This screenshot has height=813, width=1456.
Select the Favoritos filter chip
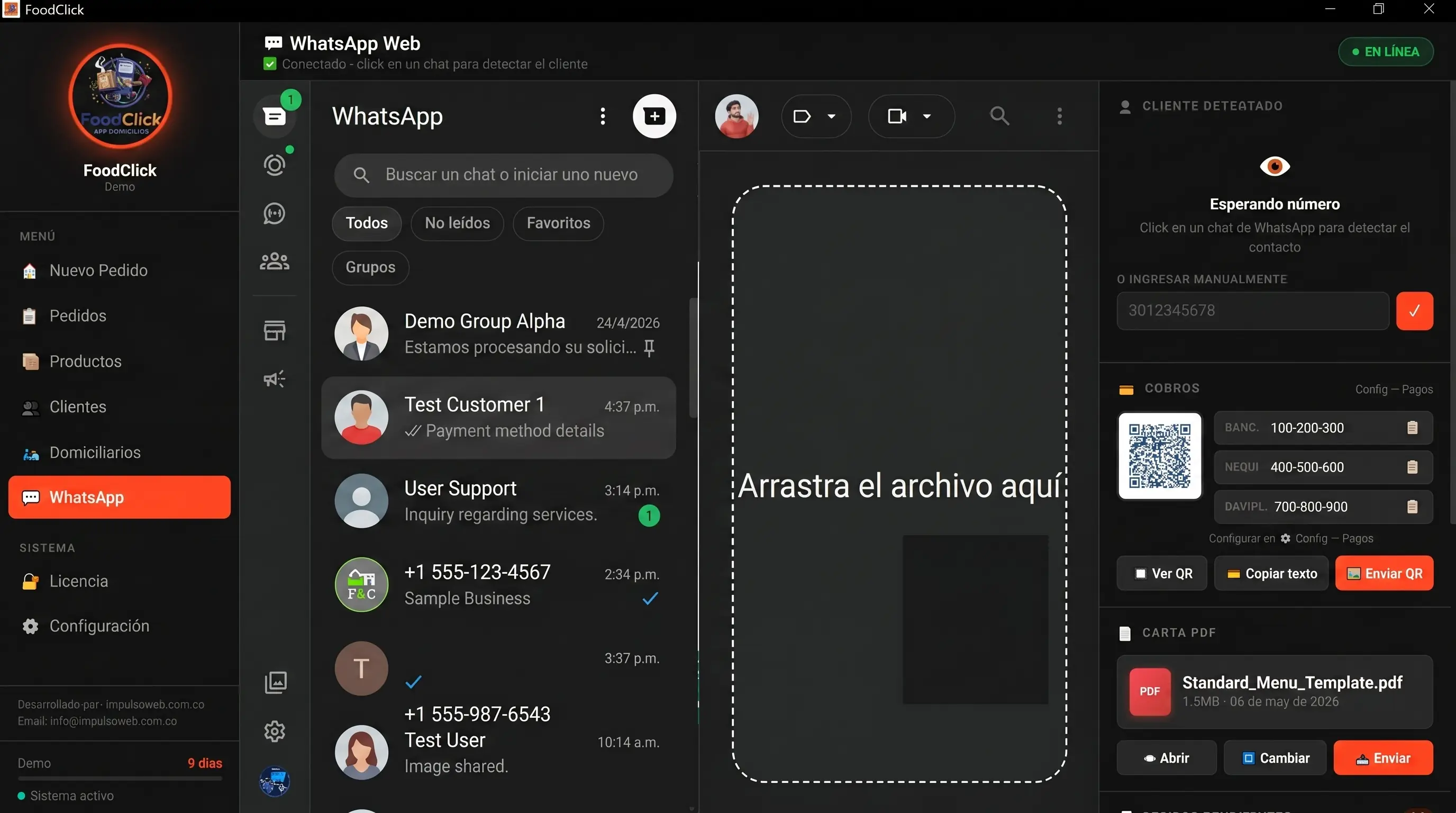coord(559,223)
